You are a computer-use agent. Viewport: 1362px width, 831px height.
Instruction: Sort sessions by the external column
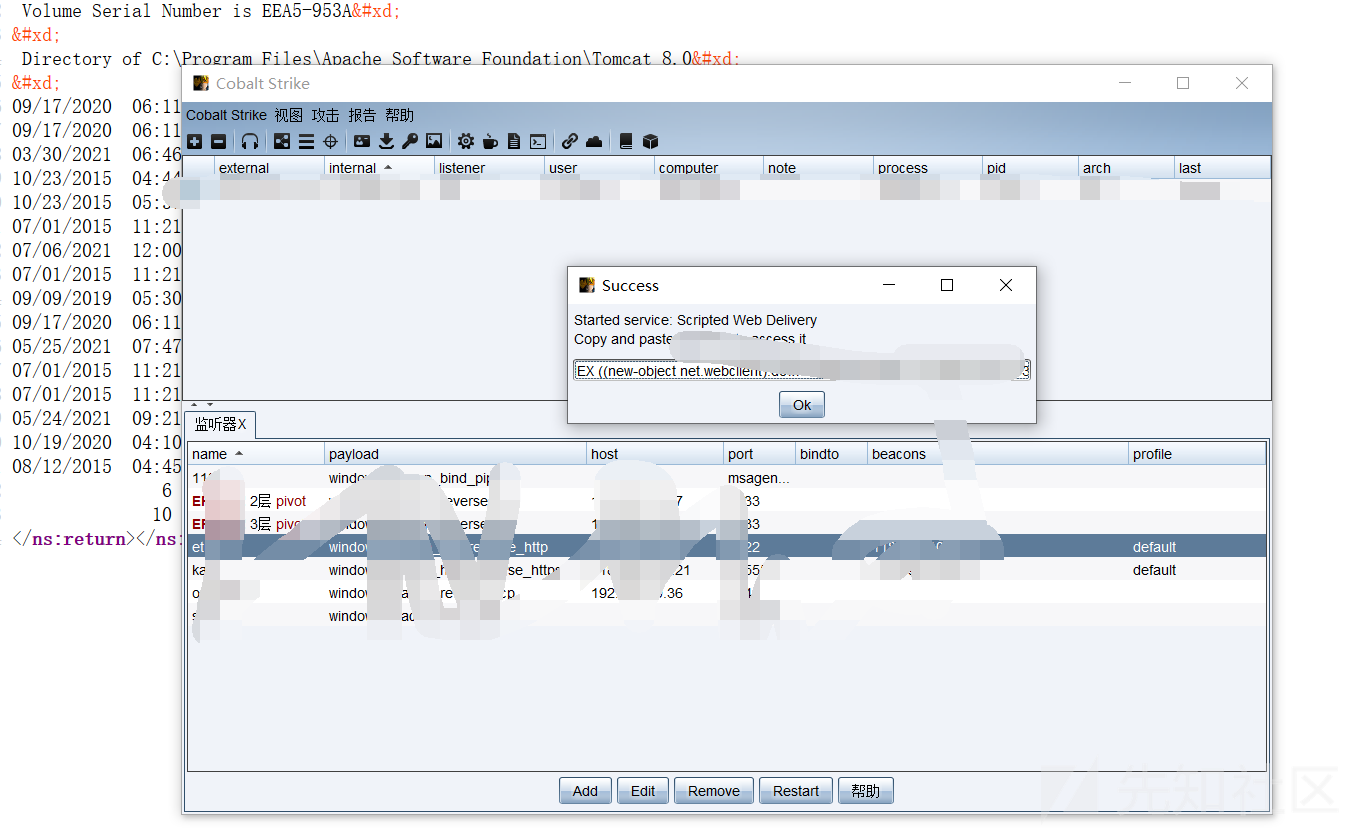click(x=269, y=168)
